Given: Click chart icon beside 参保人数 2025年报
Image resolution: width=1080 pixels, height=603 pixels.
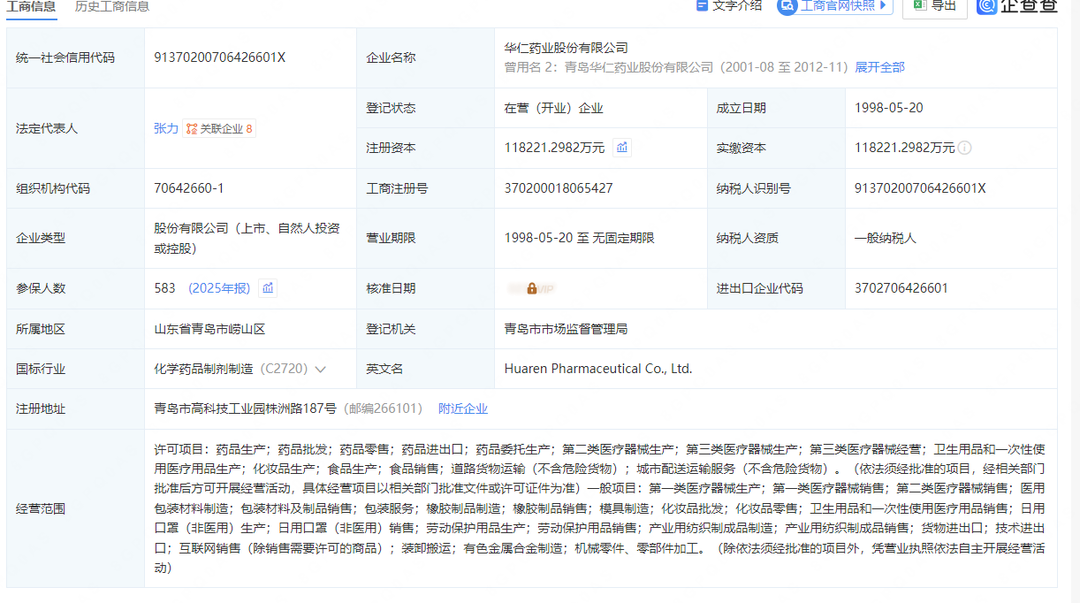Looking at the screenshot, I should tap(268, 288).
